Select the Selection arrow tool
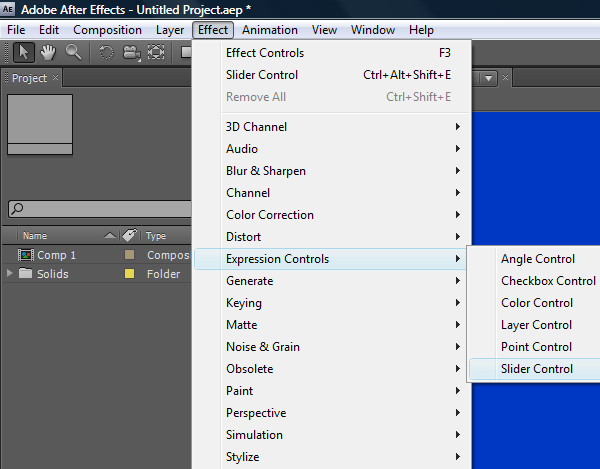This screenshot has width=600, height=469. coord(24,52)
